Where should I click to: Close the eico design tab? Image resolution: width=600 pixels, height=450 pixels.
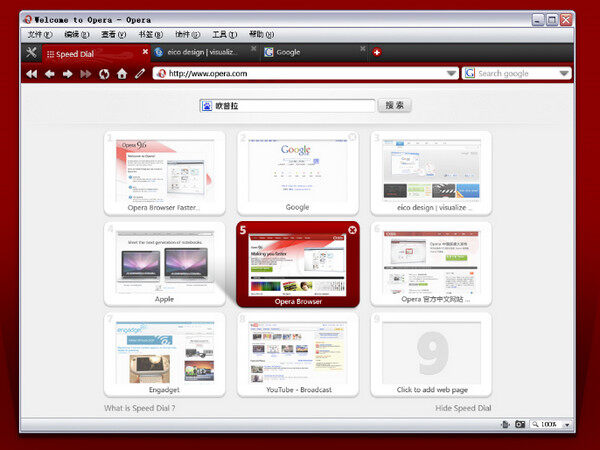pyautogui.click(x=253, y=49)
